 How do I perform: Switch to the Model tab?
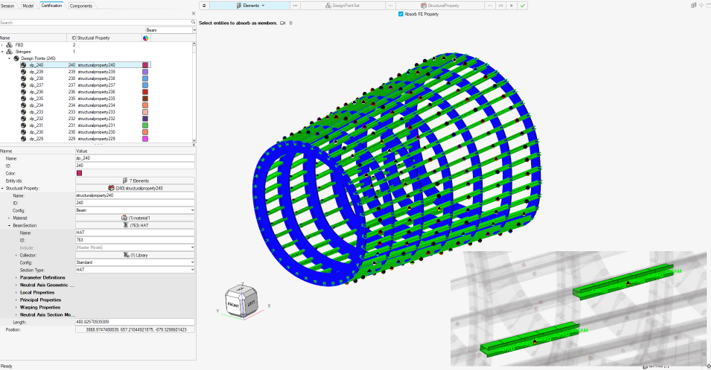28,6
